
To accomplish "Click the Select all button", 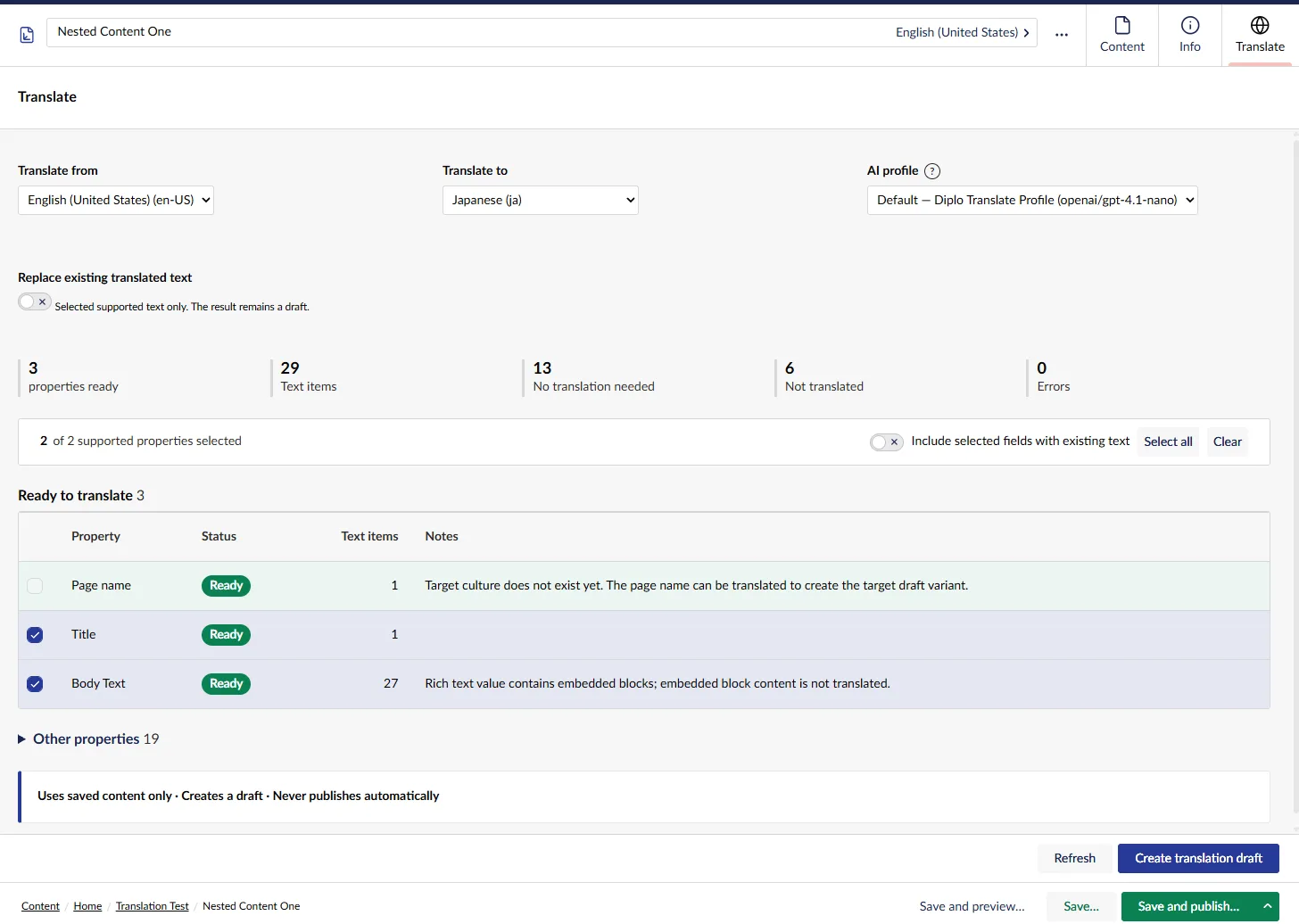I will click(x=1168, y=441).
